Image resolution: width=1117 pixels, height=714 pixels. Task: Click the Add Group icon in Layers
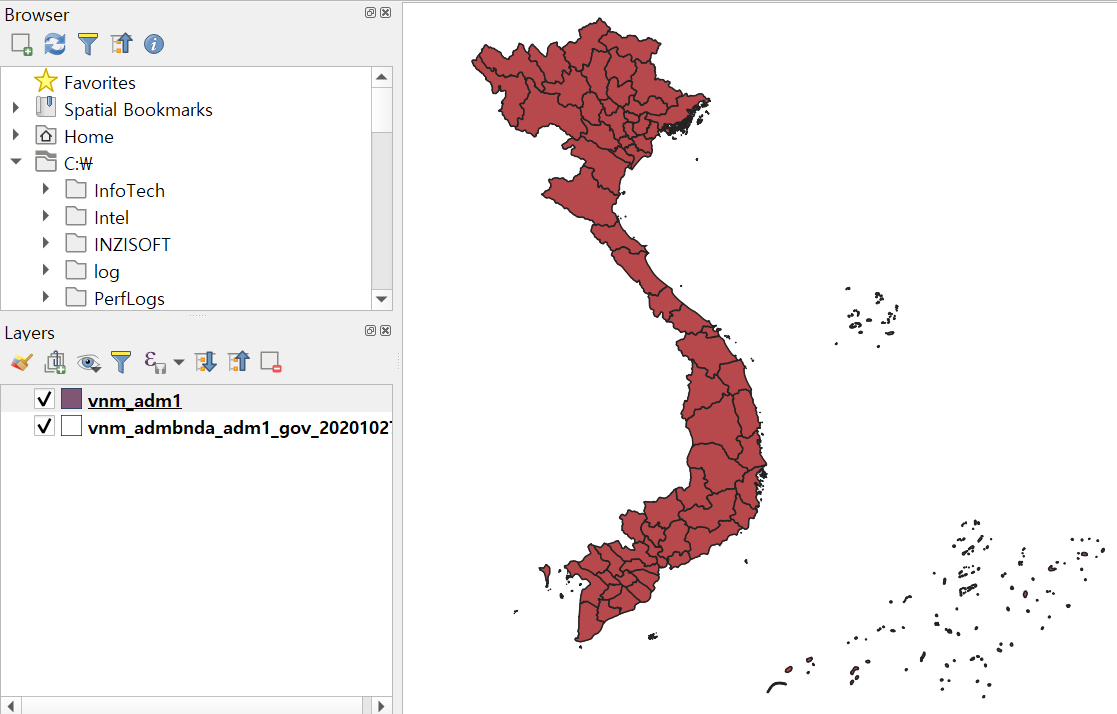55,362
